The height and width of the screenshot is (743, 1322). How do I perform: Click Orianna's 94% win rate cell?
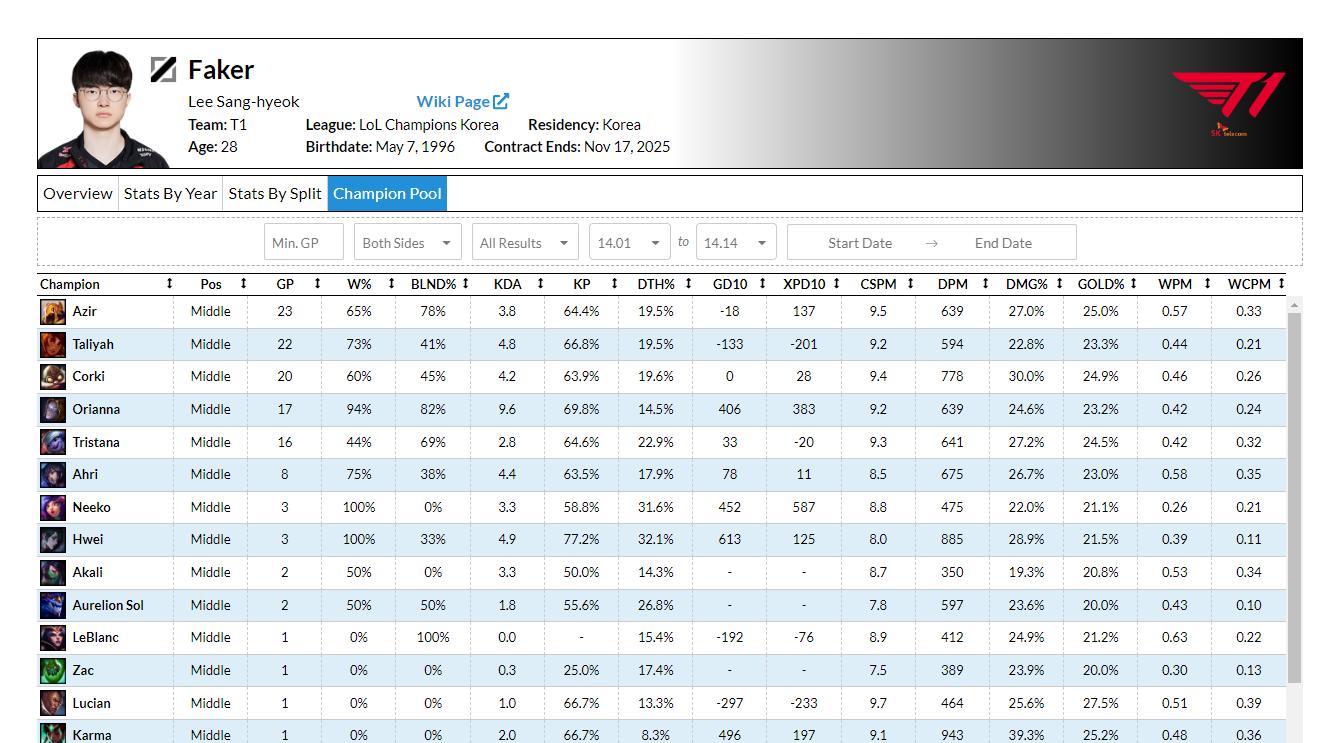coord(359,409)
